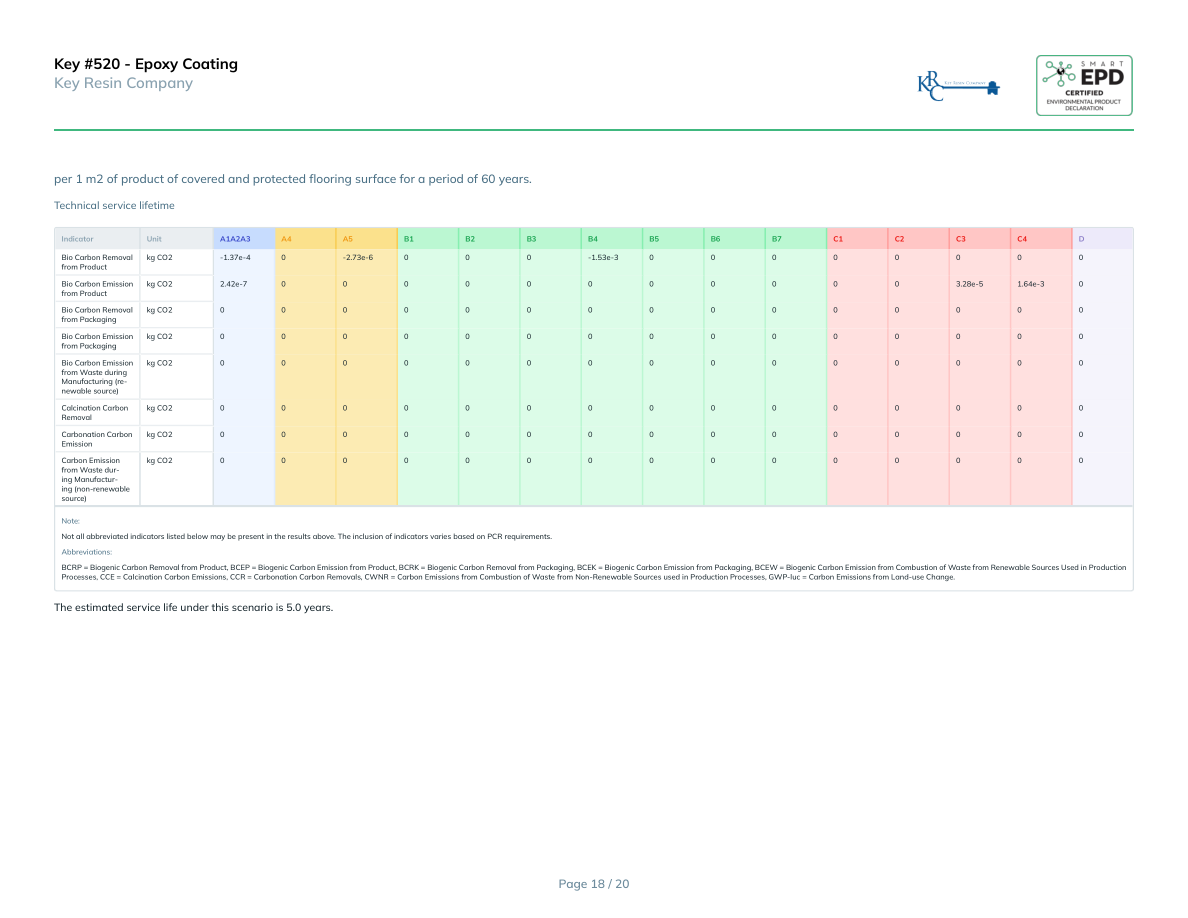Click the Technical service lifetime heading
1188x918 pixels.
point(114,206)
